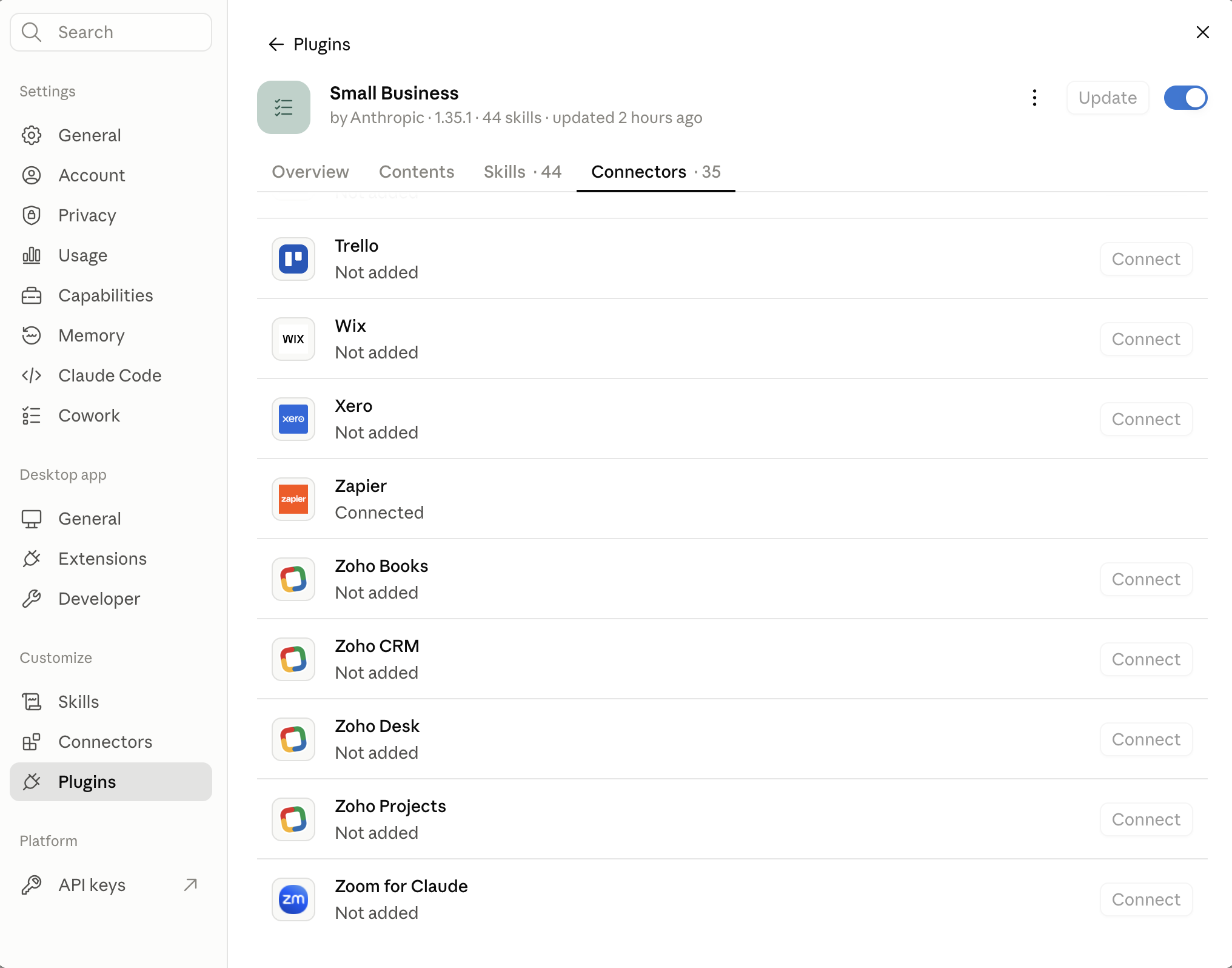Click the plugin version and skills info line
The width and height of the screenshot is (1232, 968).
[x=516, y=118]
